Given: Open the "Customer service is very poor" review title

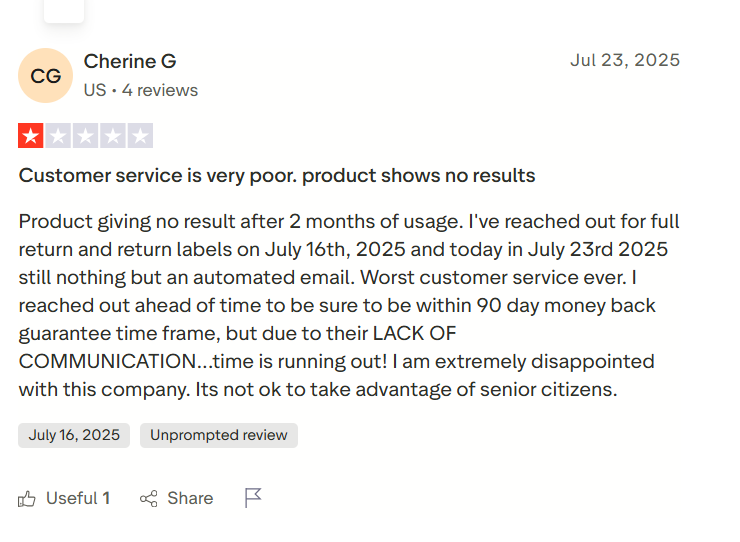Looking at the screenshot, I should click(x=277, y=176).
